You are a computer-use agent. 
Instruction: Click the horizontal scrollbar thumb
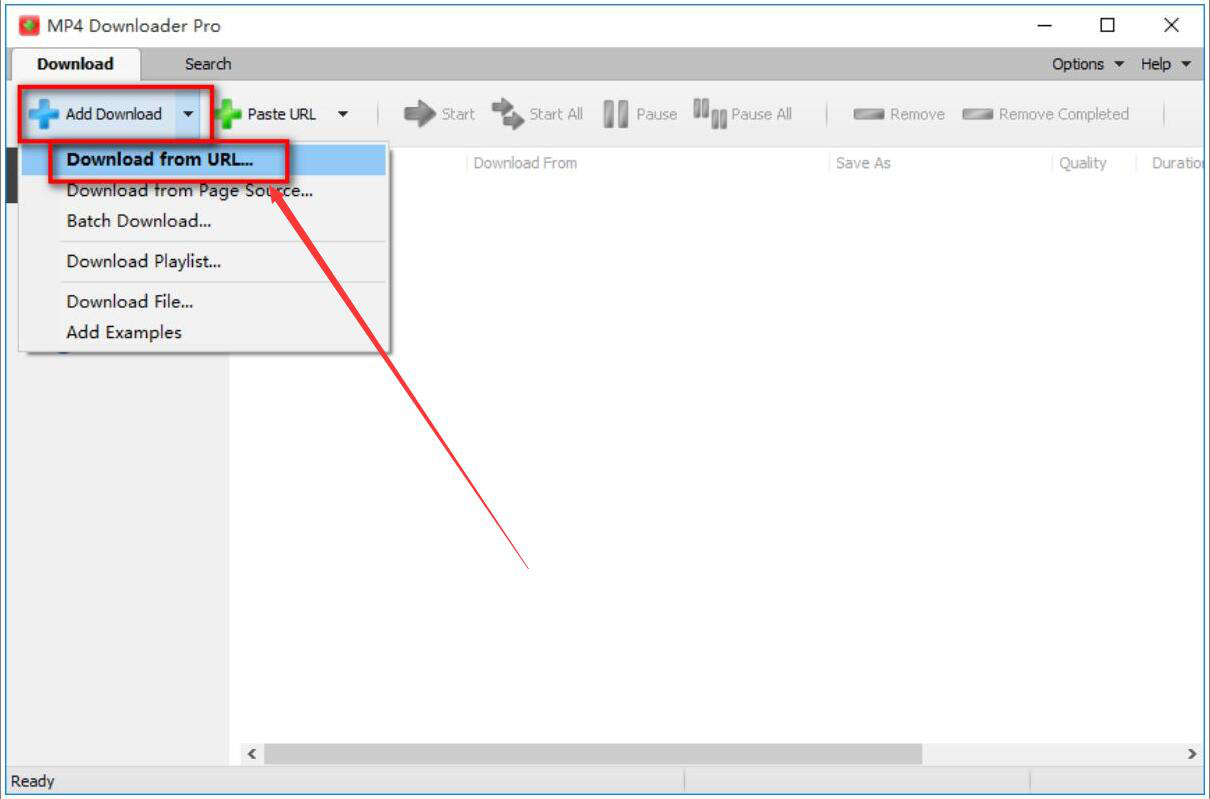click(x=593, y=754)
